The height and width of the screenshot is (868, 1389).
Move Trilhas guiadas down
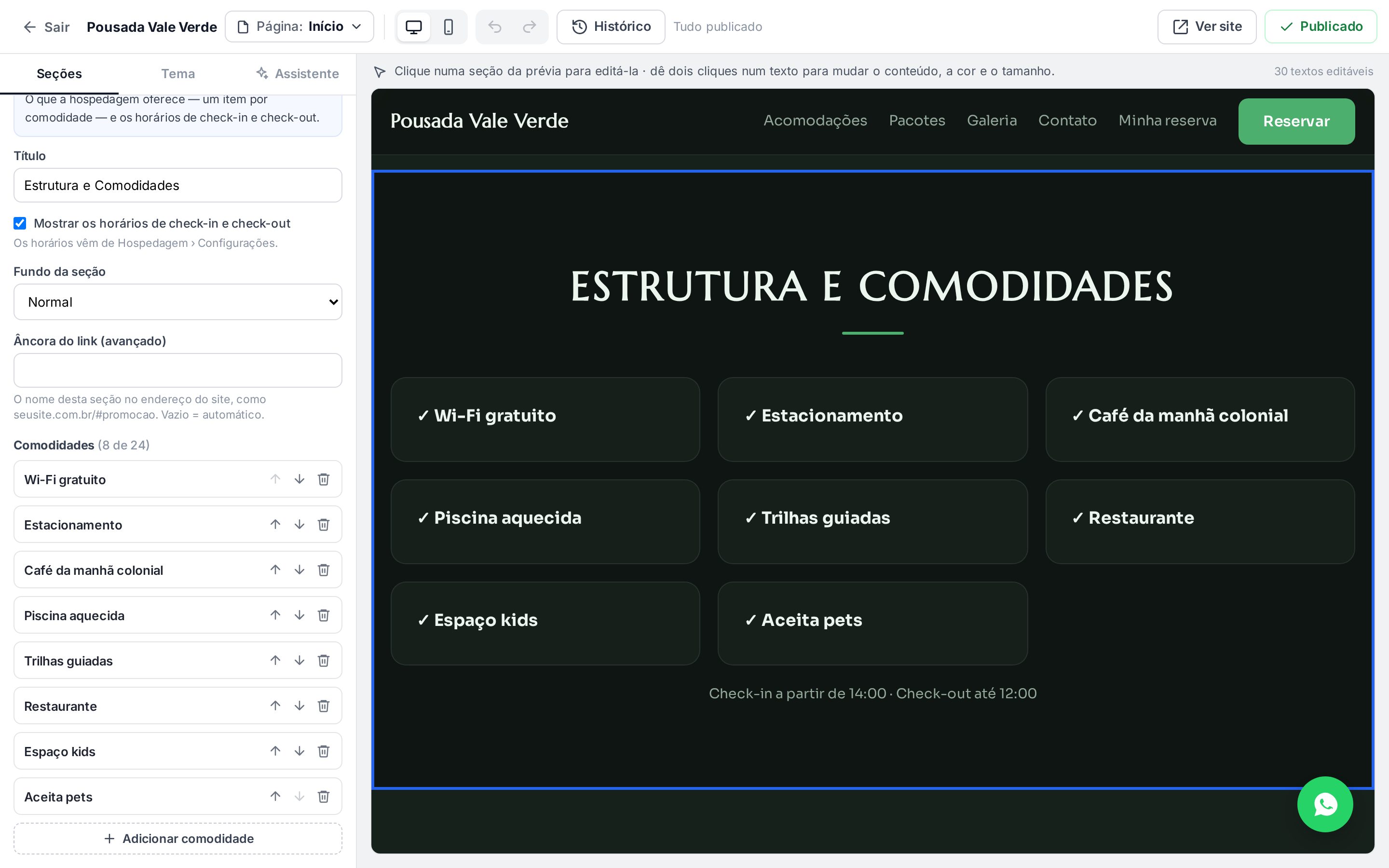click(x=299, y=660)
